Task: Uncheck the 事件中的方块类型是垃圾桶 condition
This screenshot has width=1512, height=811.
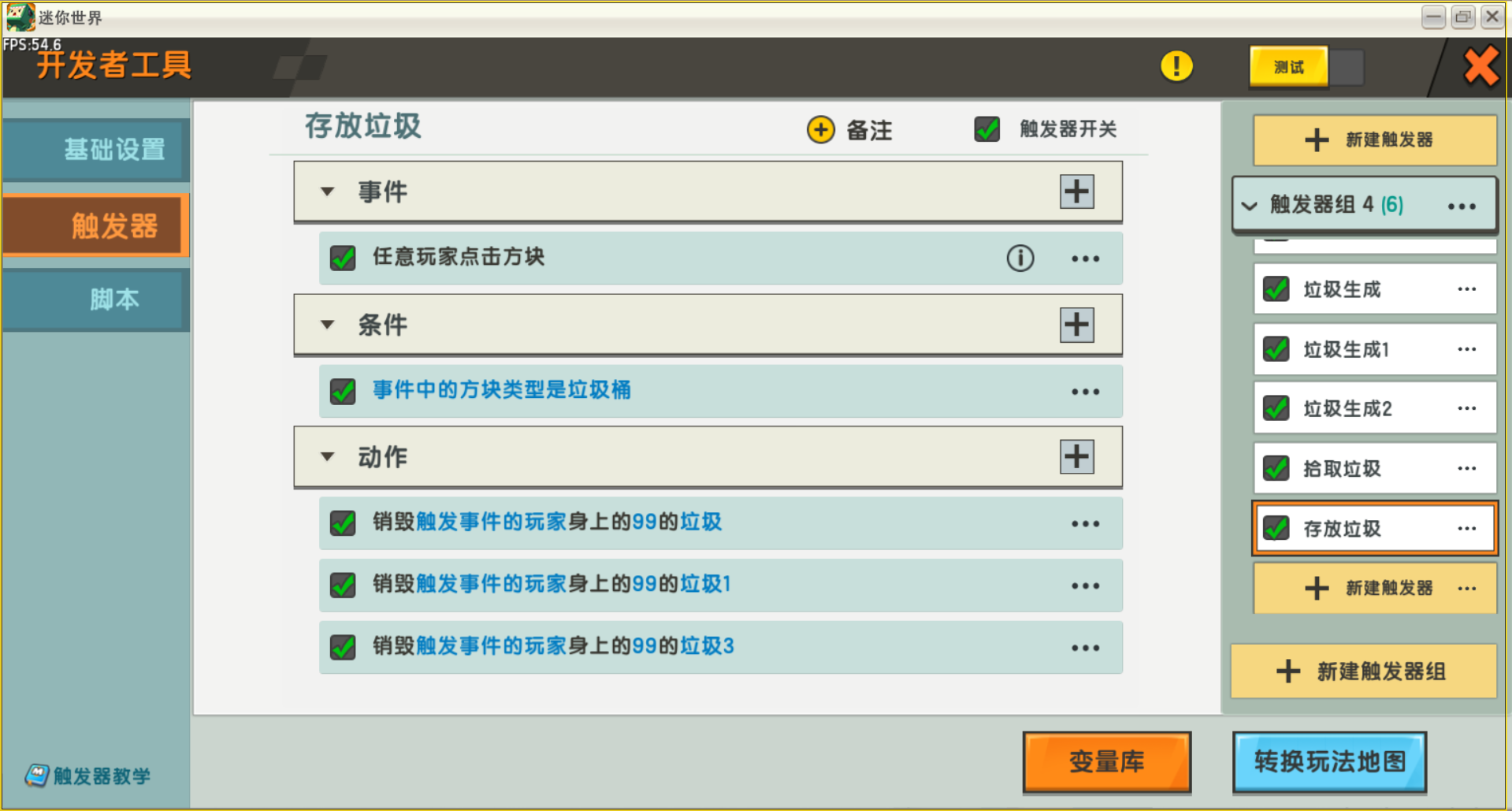Action: (x=343, y=391)
